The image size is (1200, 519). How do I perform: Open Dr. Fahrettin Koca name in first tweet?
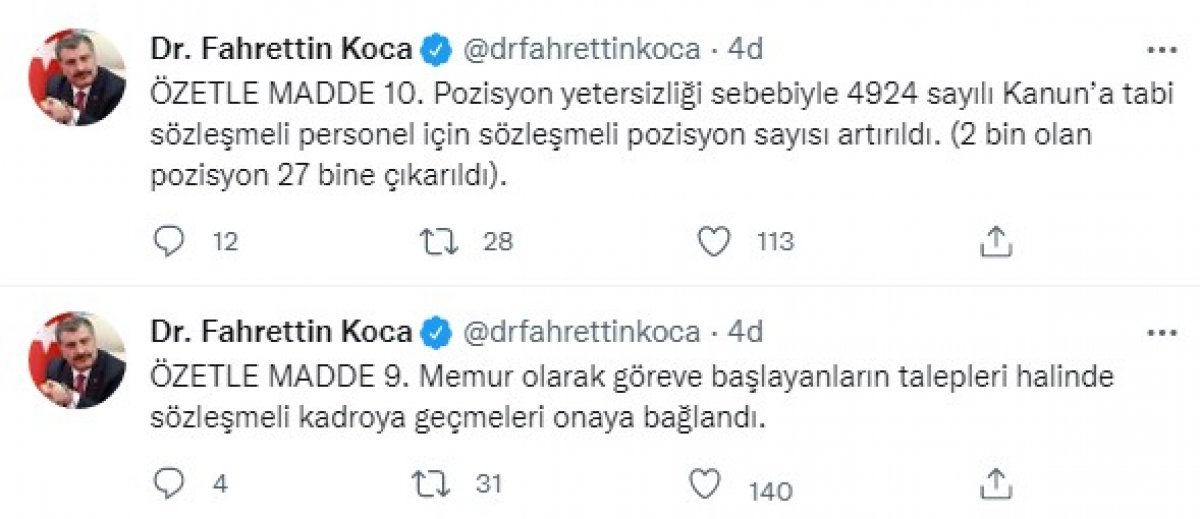281,48
